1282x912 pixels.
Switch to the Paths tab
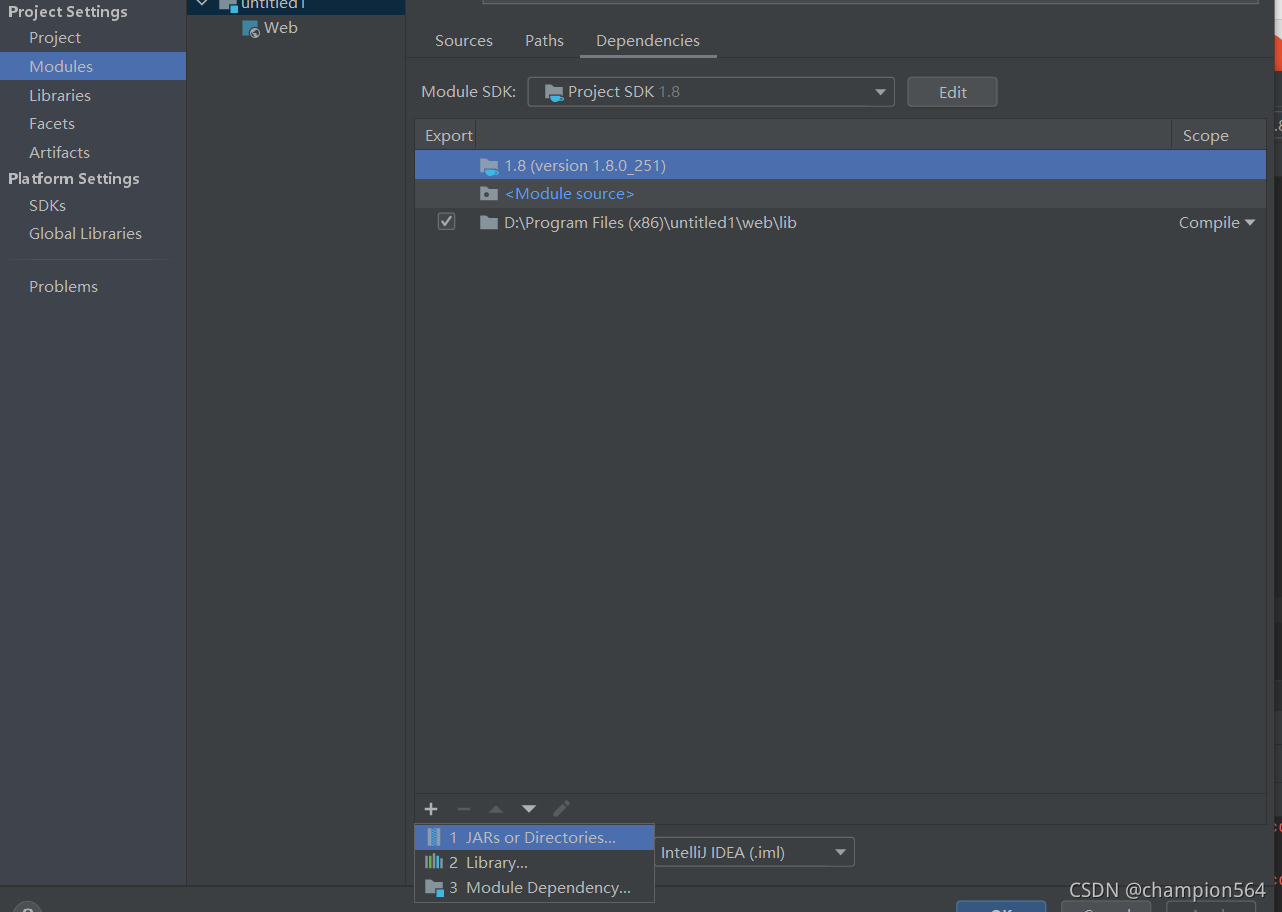[544, 41]
